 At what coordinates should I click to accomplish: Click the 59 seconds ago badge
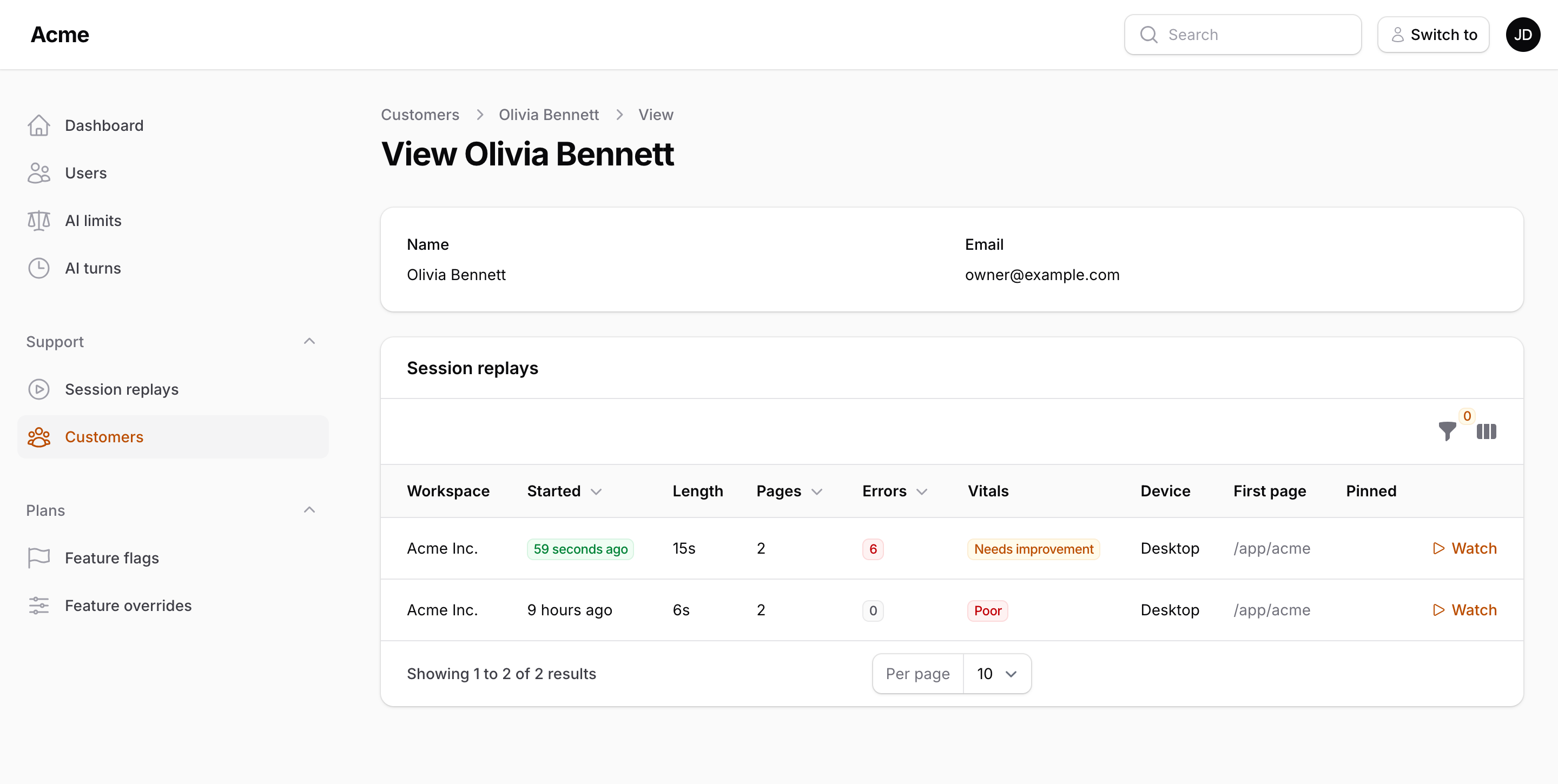(580, 549)
